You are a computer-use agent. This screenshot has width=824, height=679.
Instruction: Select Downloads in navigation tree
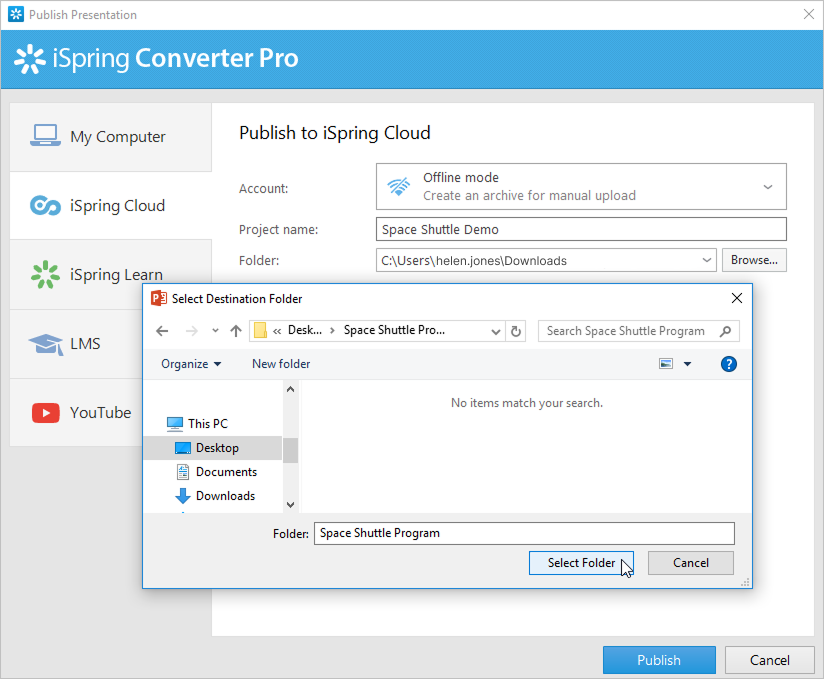click(225, 496)
